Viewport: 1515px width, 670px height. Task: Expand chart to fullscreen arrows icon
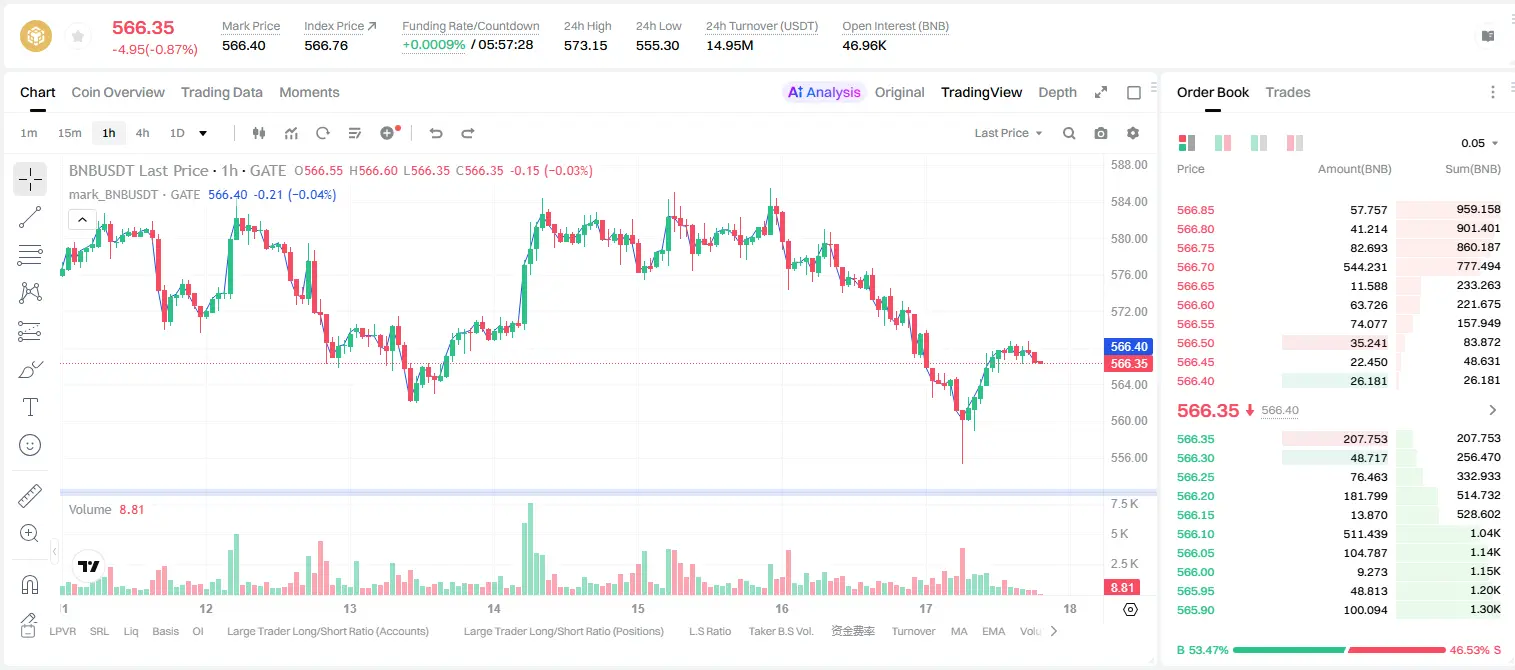pyautogui.click(x=1101, y=92)
